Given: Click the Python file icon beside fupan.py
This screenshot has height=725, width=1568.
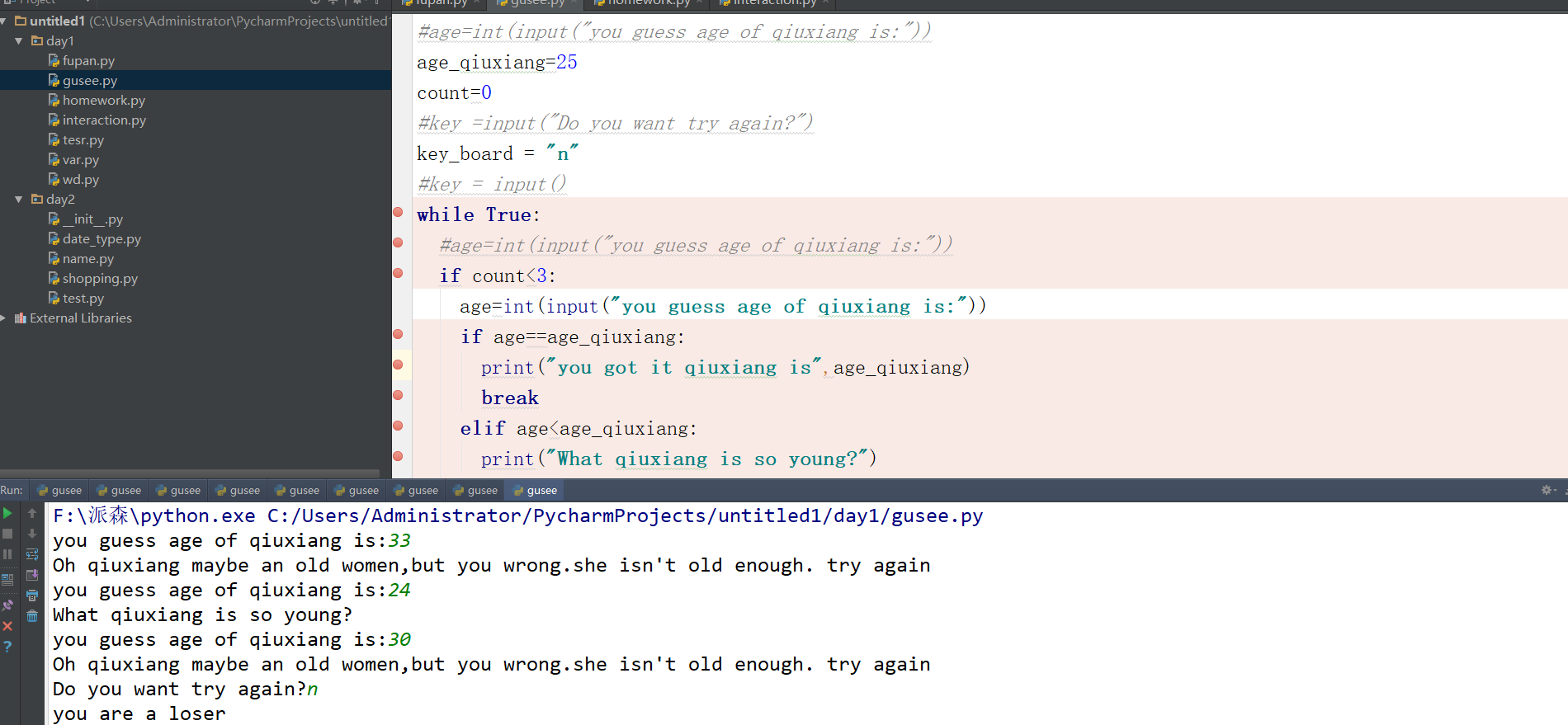Looking at the screenshot, I should point(54,60).
